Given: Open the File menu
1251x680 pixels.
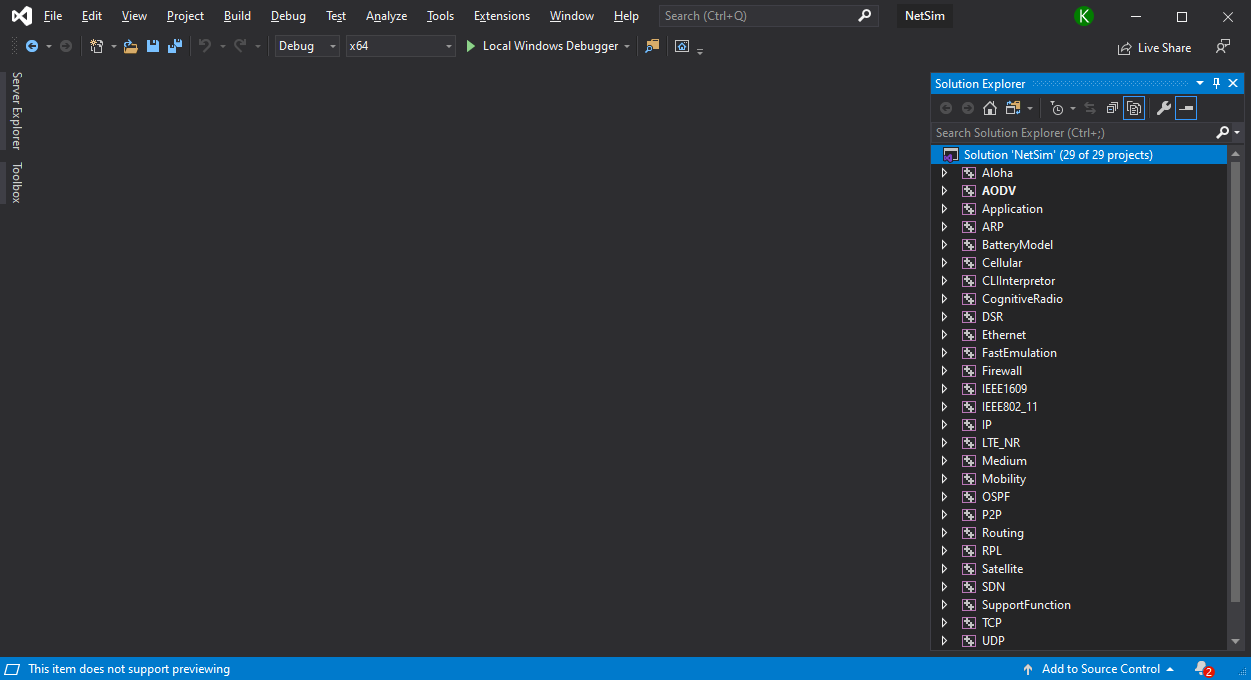Looking at the screenshot, I should coord(53,16).
